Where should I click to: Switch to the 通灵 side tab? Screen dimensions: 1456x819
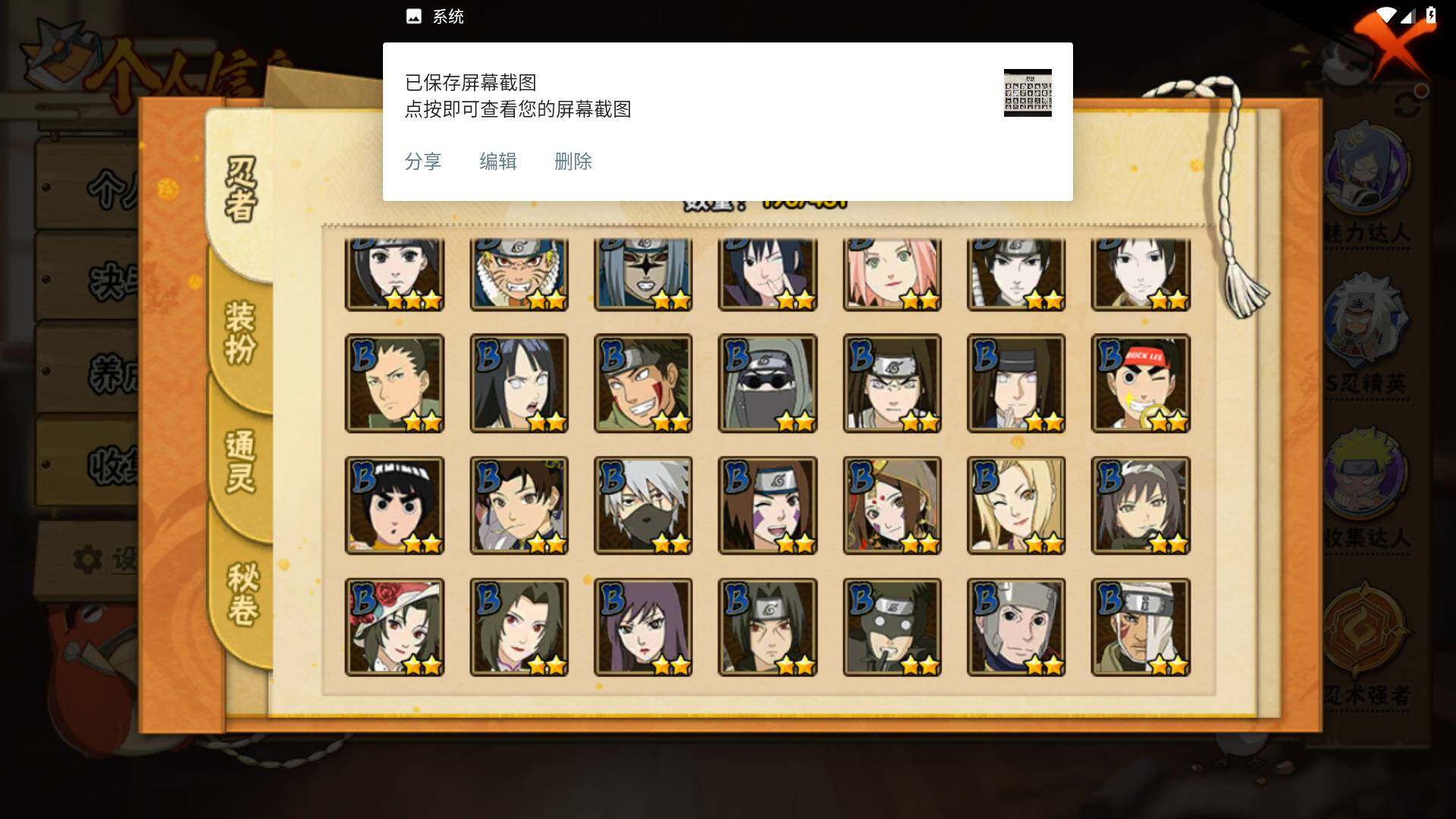[x=240, y=463]
